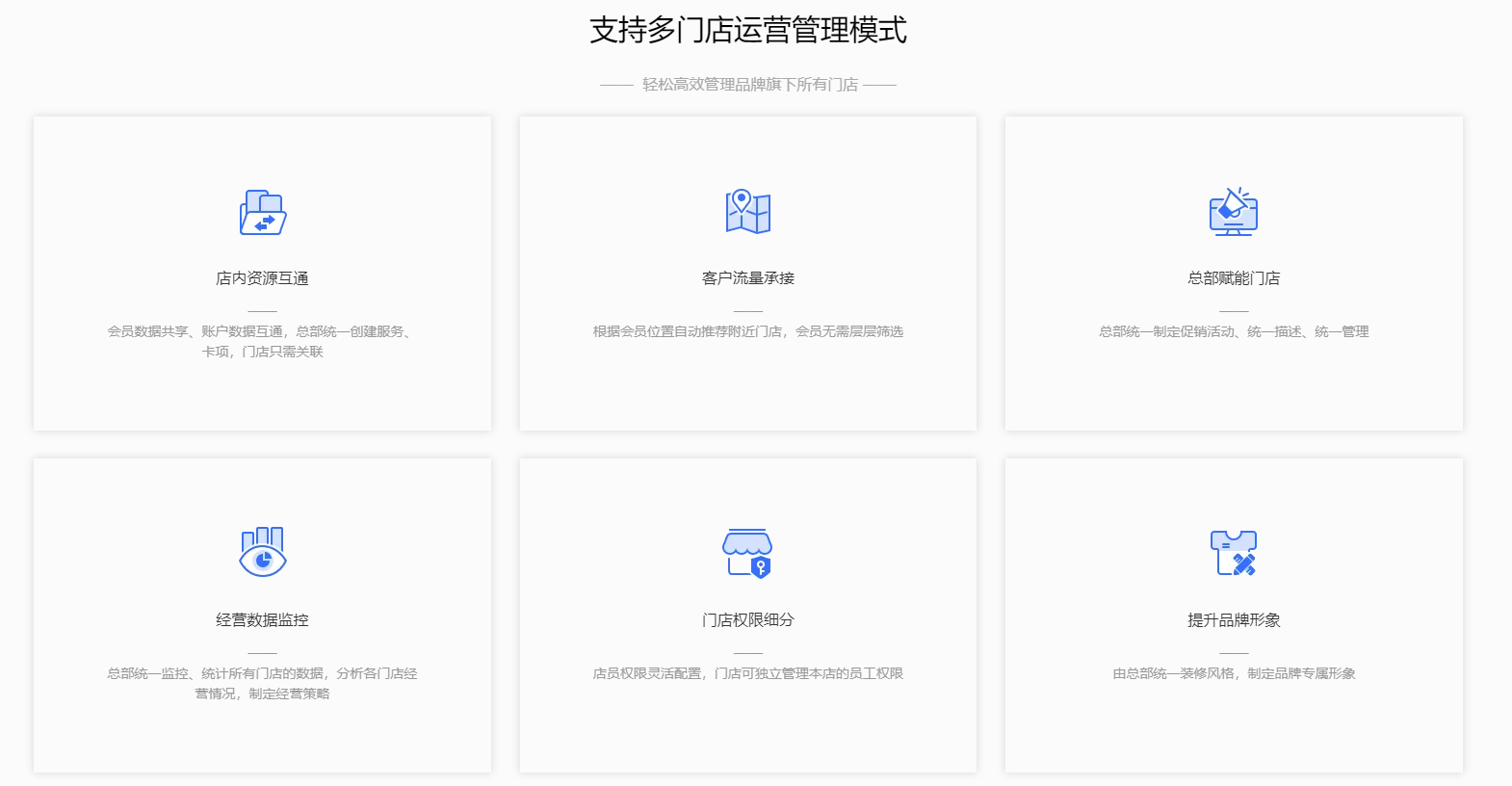Open the 经营数据监控 heading
Viewport: 1512px width, 786px height.
262,620
